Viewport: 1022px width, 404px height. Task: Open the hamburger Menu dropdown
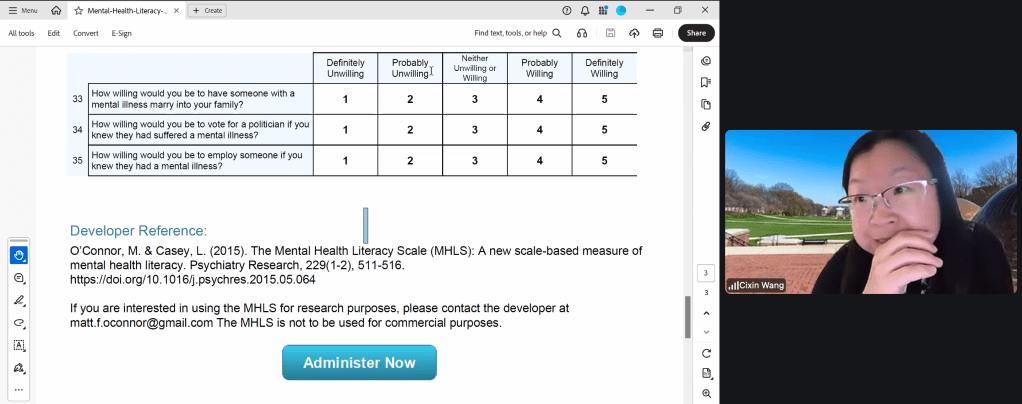click(x=24, y=10)
